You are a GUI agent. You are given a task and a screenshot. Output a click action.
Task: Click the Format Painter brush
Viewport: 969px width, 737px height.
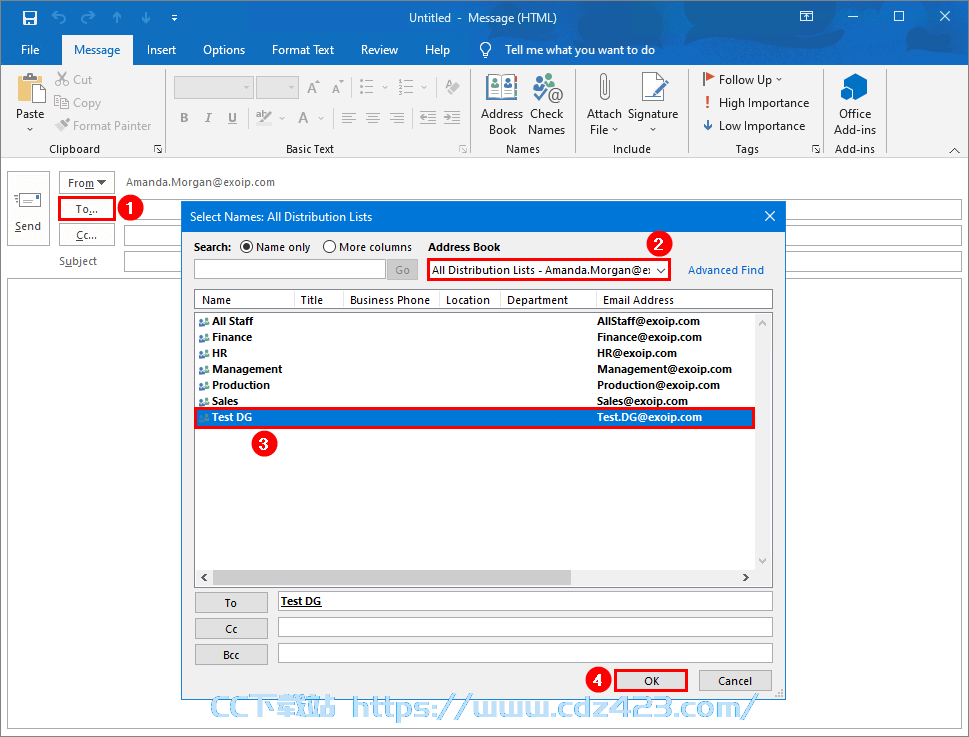point(62,125)
